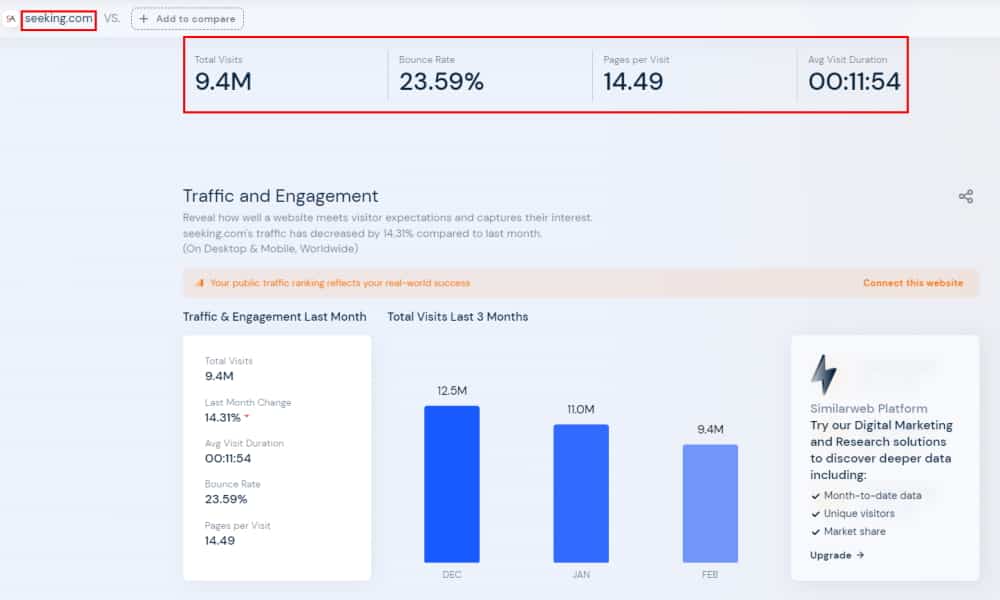Click the seeking.com site favicon
The image size is (1000, 600).
pyautogui.click(x=10, y=19)
